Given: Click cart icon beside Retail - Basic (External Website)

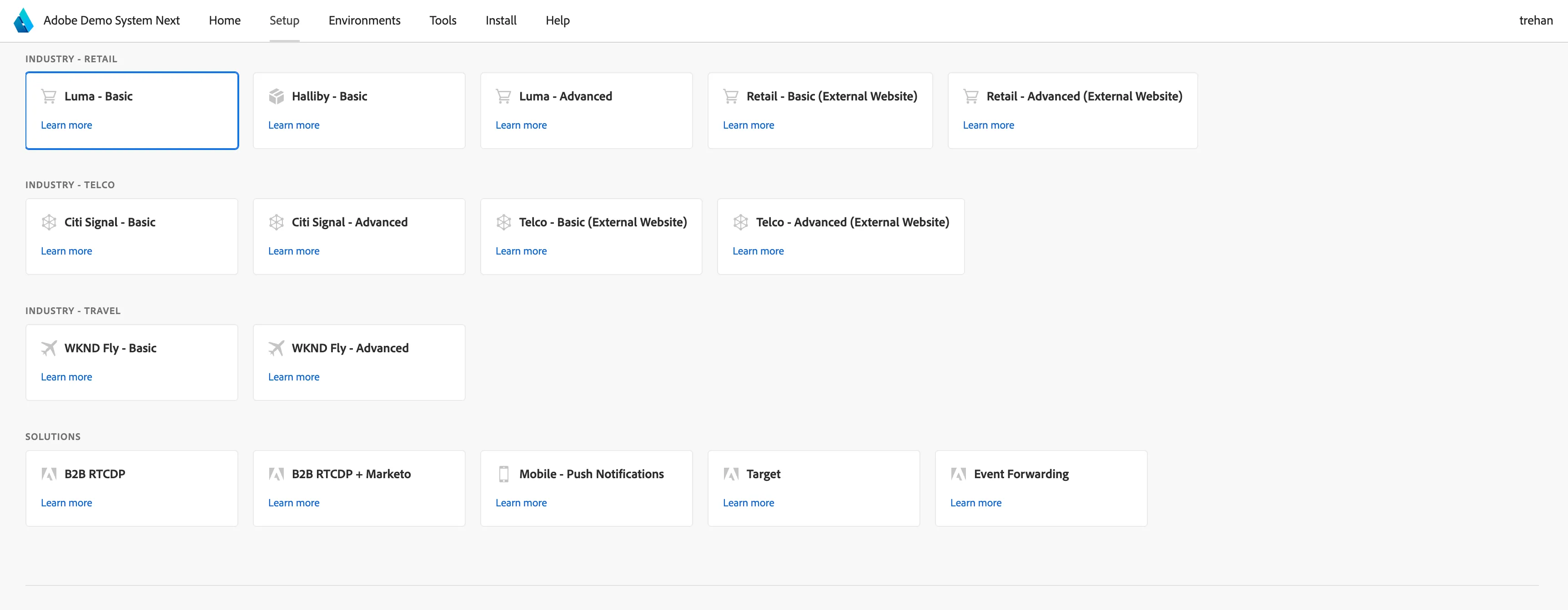Looking at the screenshot, I should [x=731, y=96].
